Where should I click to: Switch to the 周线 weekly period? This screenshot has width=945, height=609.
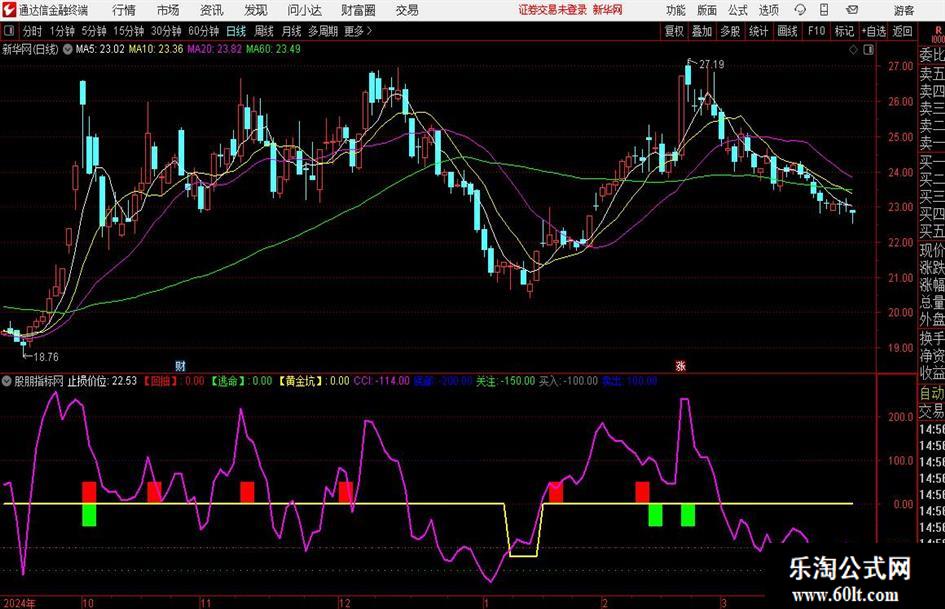point(264,31)
